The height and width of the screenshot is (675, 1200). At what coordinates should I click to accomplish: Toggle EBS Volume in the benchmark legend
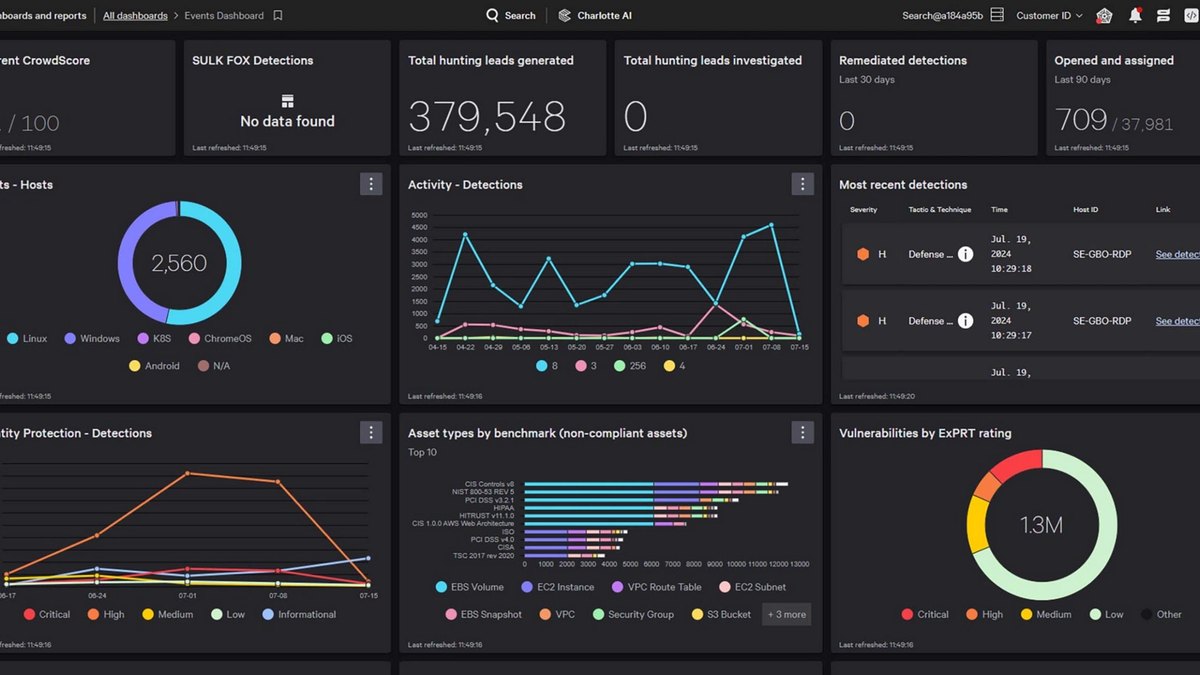pyautogui.click(x=470, y=587)
